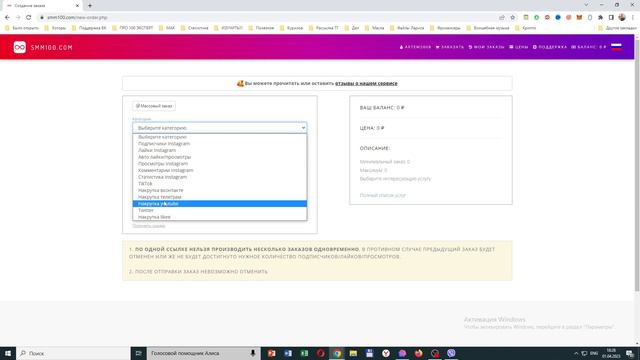Collapse the 'Выберите категорию' dropdown arrow

[303, 128]
